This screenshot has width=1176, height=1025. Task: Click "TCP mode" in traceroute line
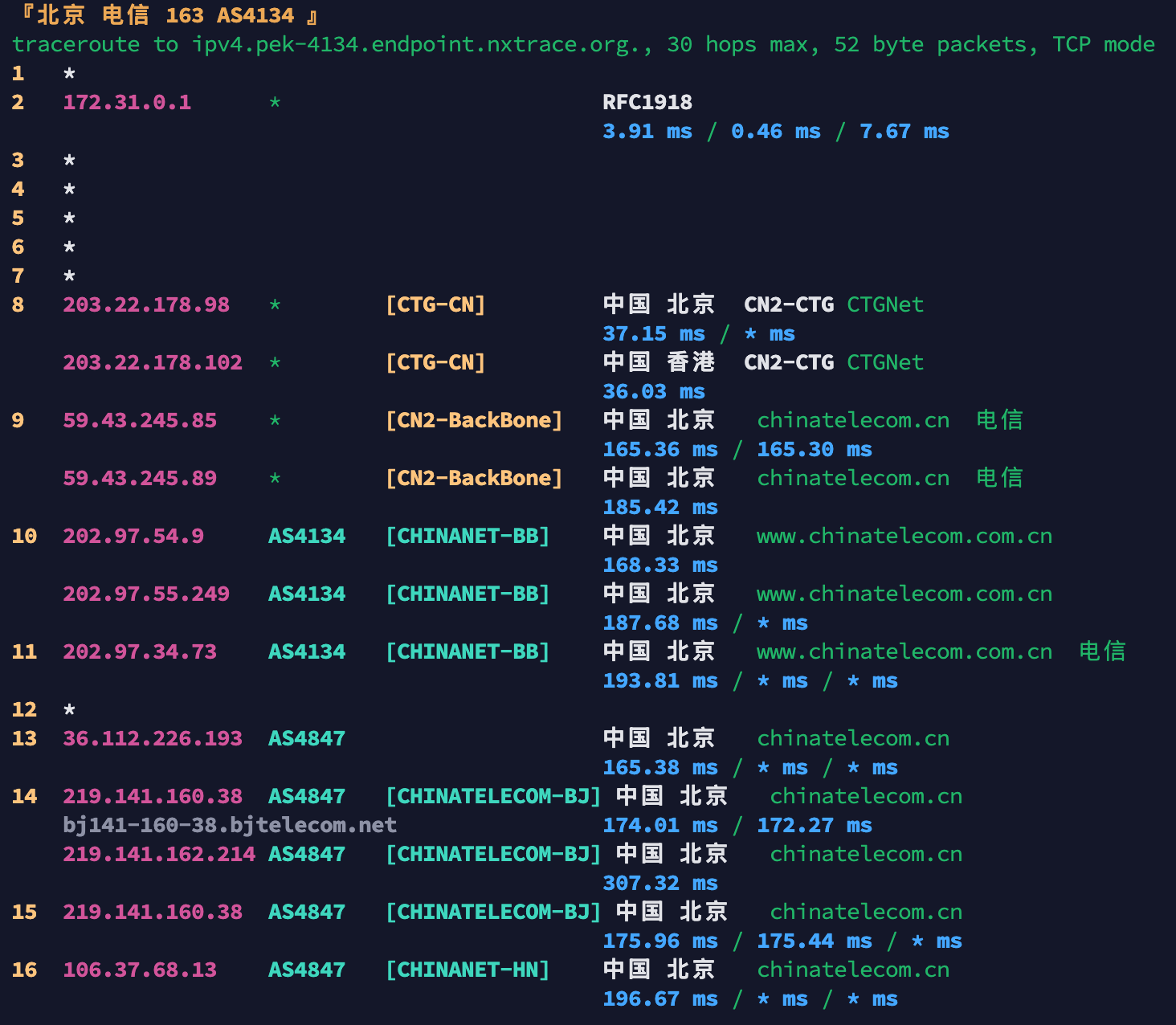tap(1104, 44)
